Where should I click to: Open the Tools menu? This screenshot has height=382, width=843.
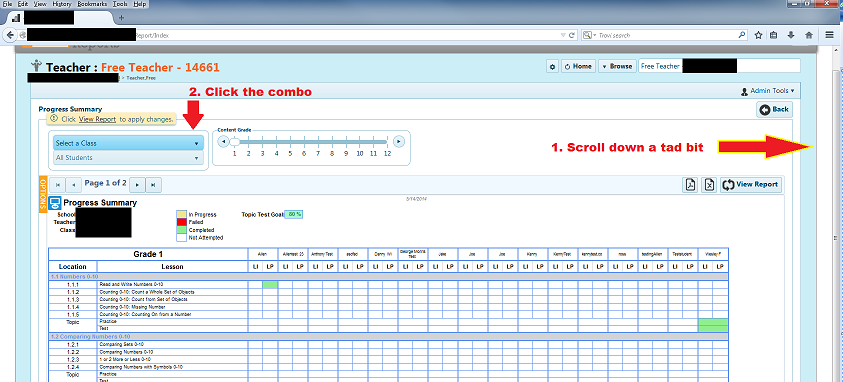pos(120,4)
